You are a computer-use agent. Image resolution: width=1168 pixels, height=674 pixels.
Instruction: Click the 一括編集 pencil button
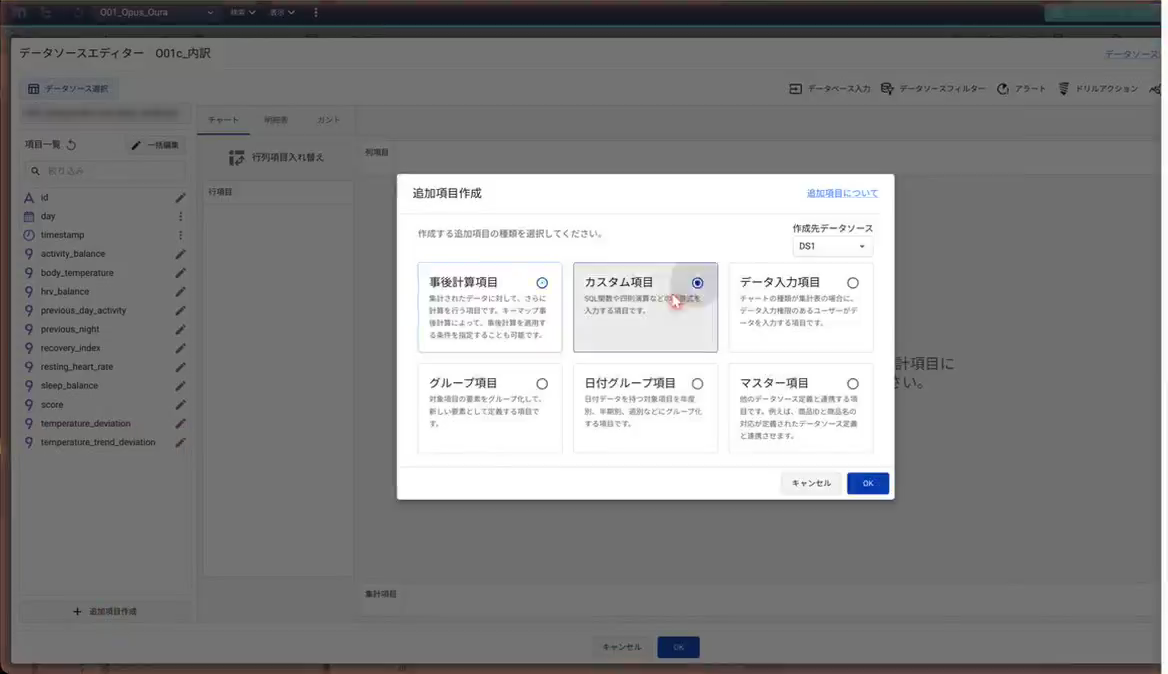click(155, 145)
